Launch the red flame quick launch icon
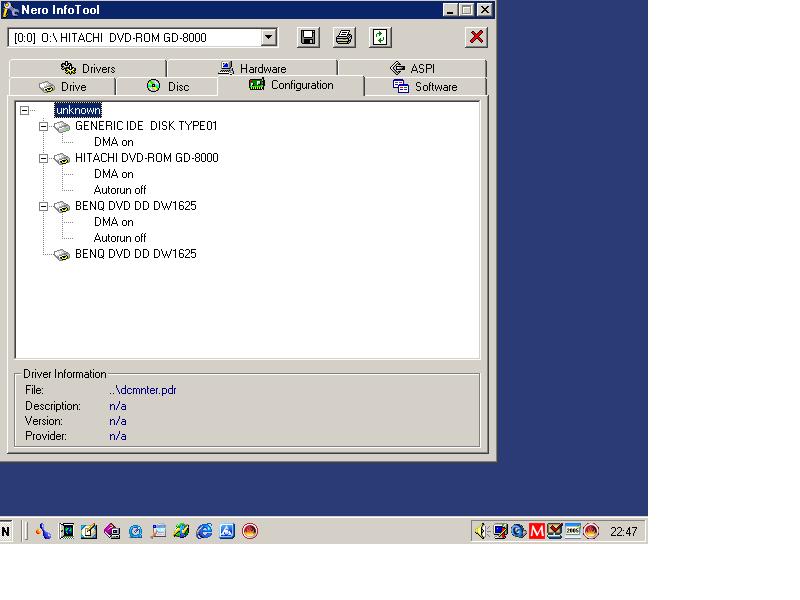Viewport: 800px width, 600px height. (250, 531)
